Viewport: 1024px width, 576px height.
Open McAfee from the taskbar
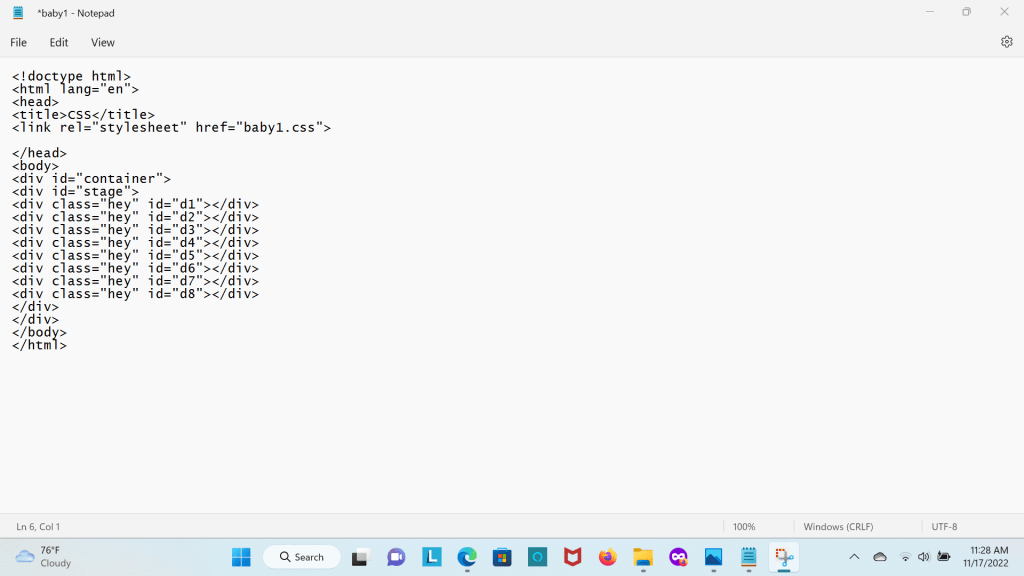click(572, 557)
